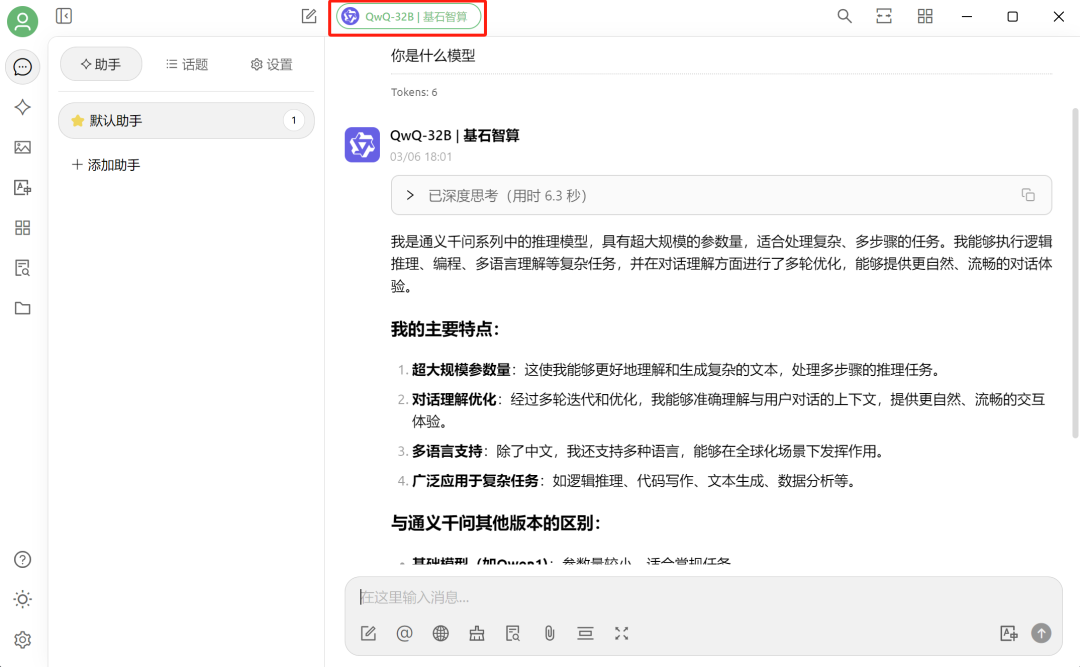This screenshot has width=1080, height=667.
Task: Click the chat vertical scrollbar
Action: pos(1075,273)
